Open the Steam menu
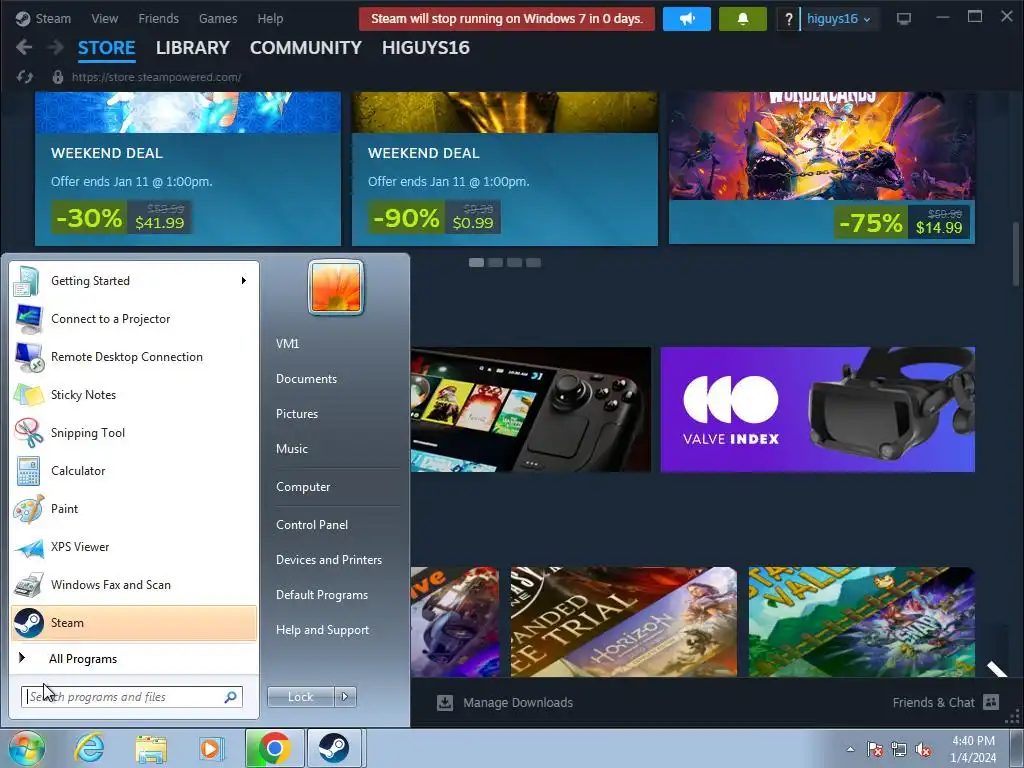 tap(53, 18)
